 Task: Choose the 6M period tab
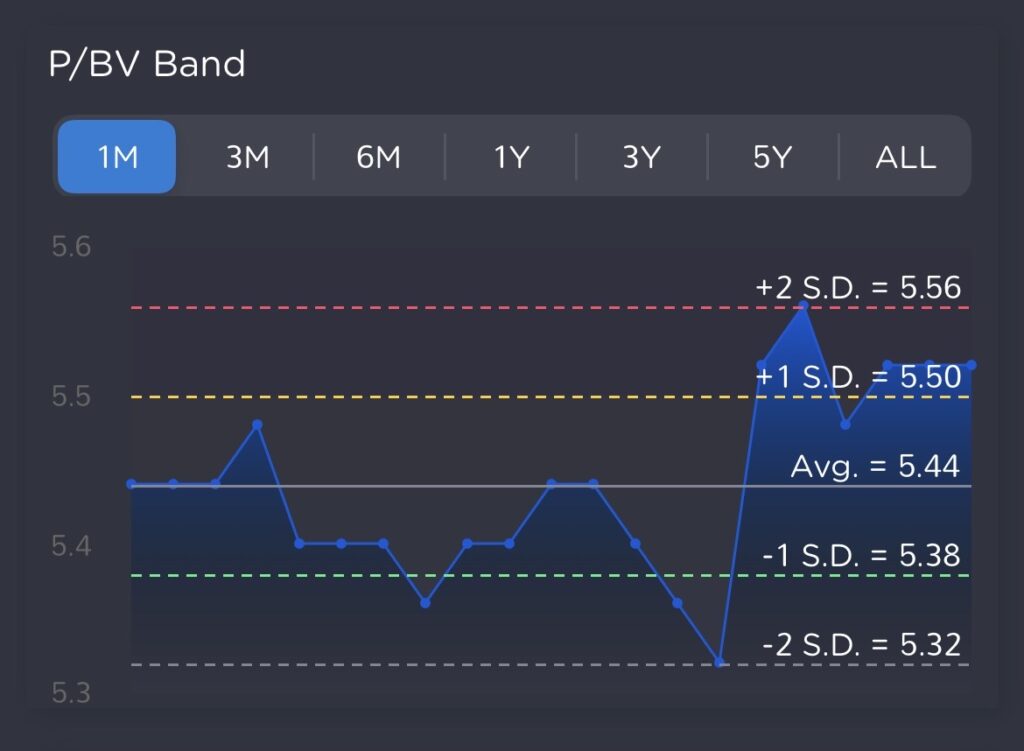(x=378, y=157)
